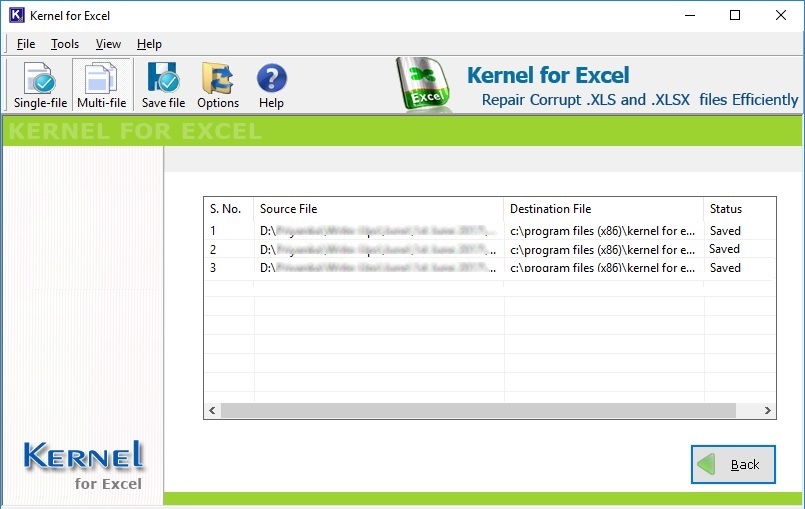Switch to Multi-file repair mode
805x509 pixels.
102,85
